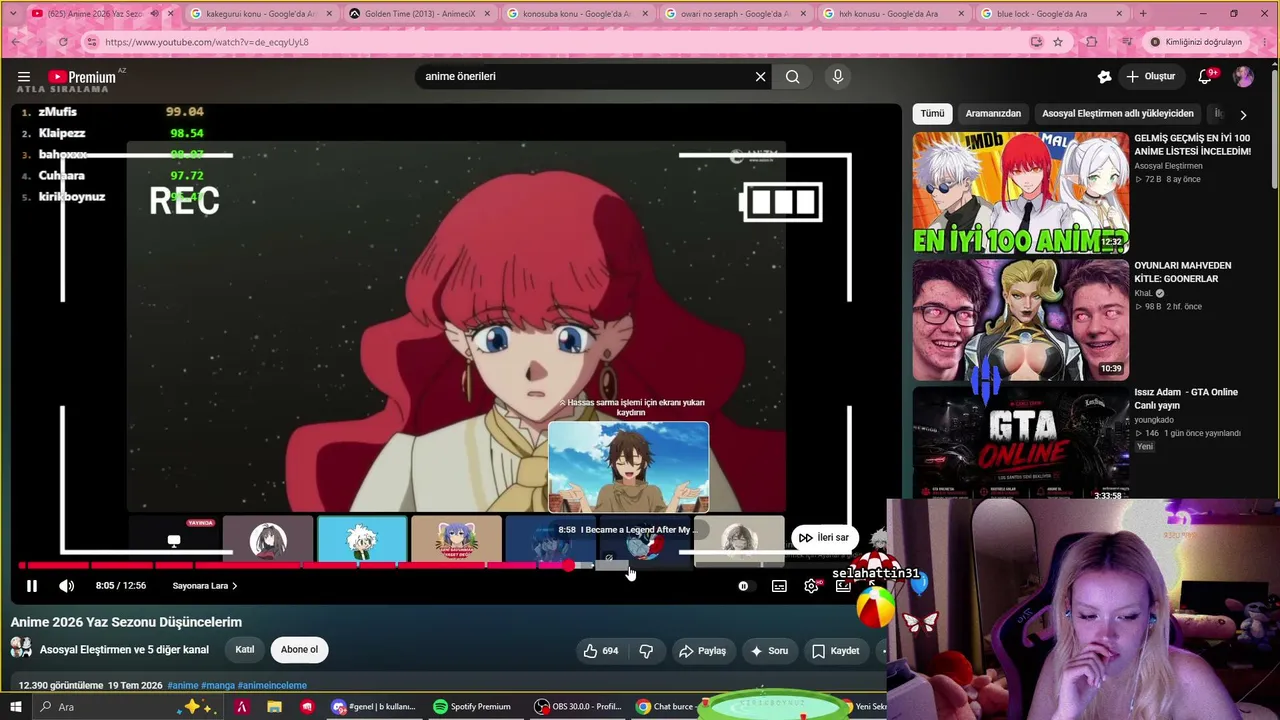Open the YouTube guide hamburger menu
The height and width of the screenshot is (720, 1280).
[24, 77]
